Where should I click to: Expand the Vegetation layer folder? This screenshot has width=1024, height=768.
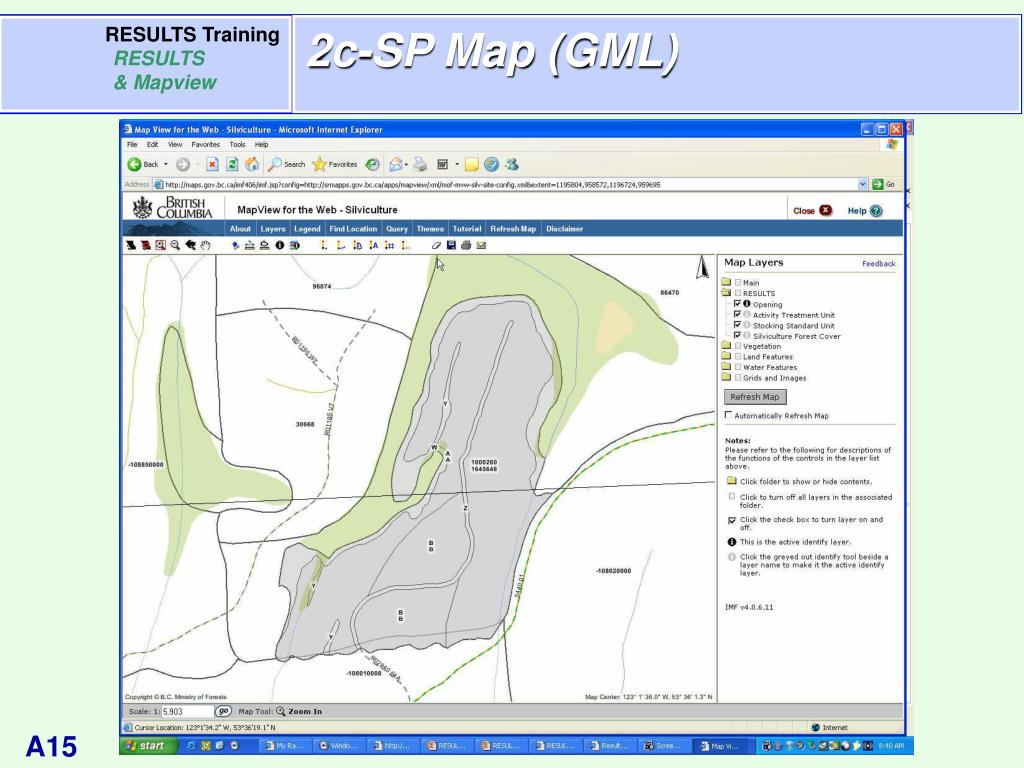[x=726, y=345]
